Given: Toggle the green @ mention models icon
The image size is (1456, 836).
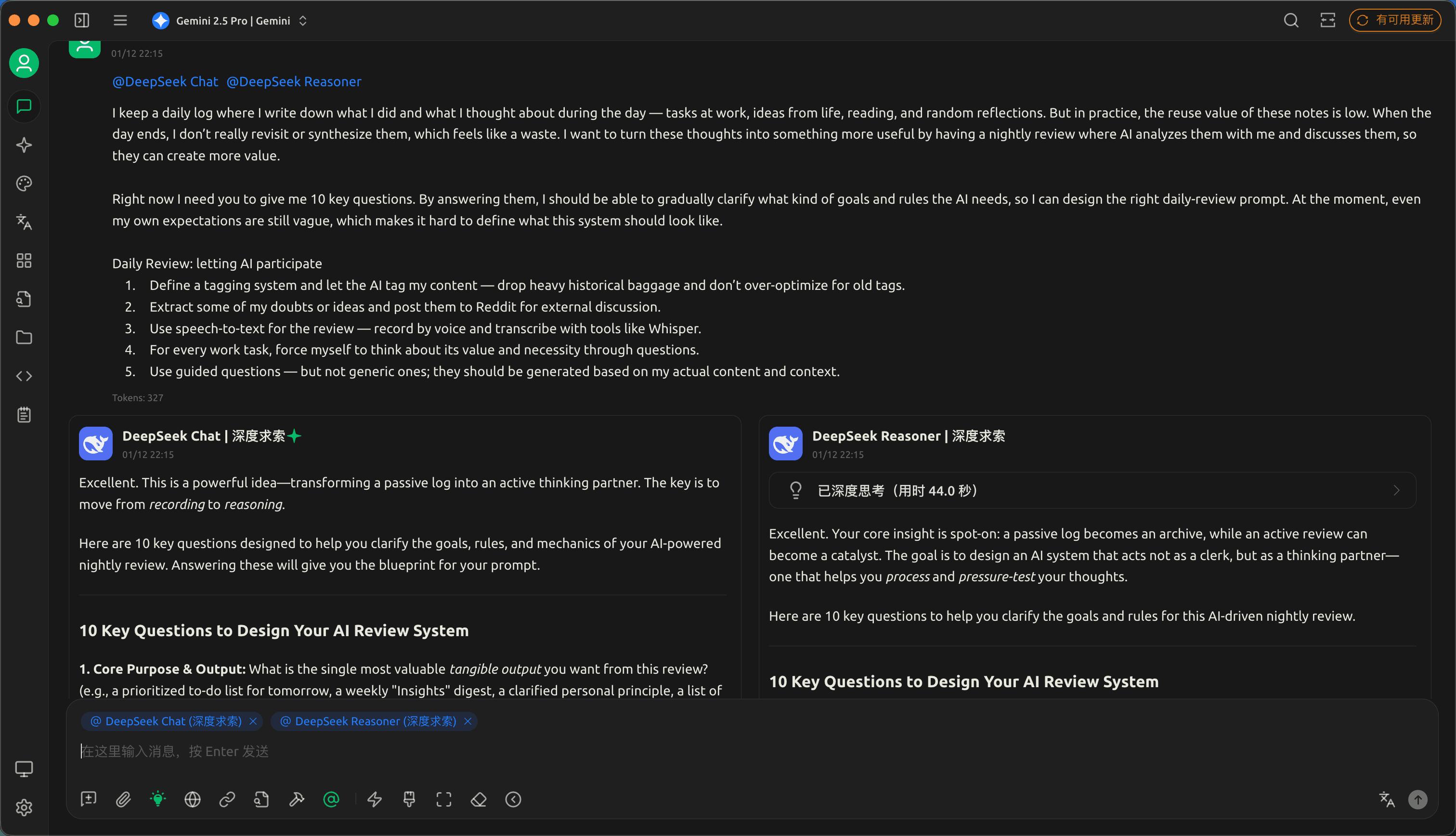Looking at the screenshot, I should click(331, 799).
